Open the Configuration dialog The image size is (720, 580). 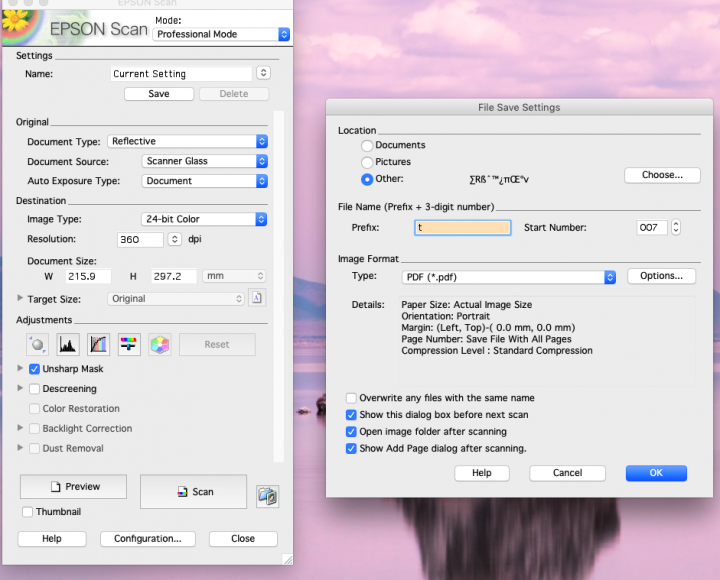coord(148,539)
